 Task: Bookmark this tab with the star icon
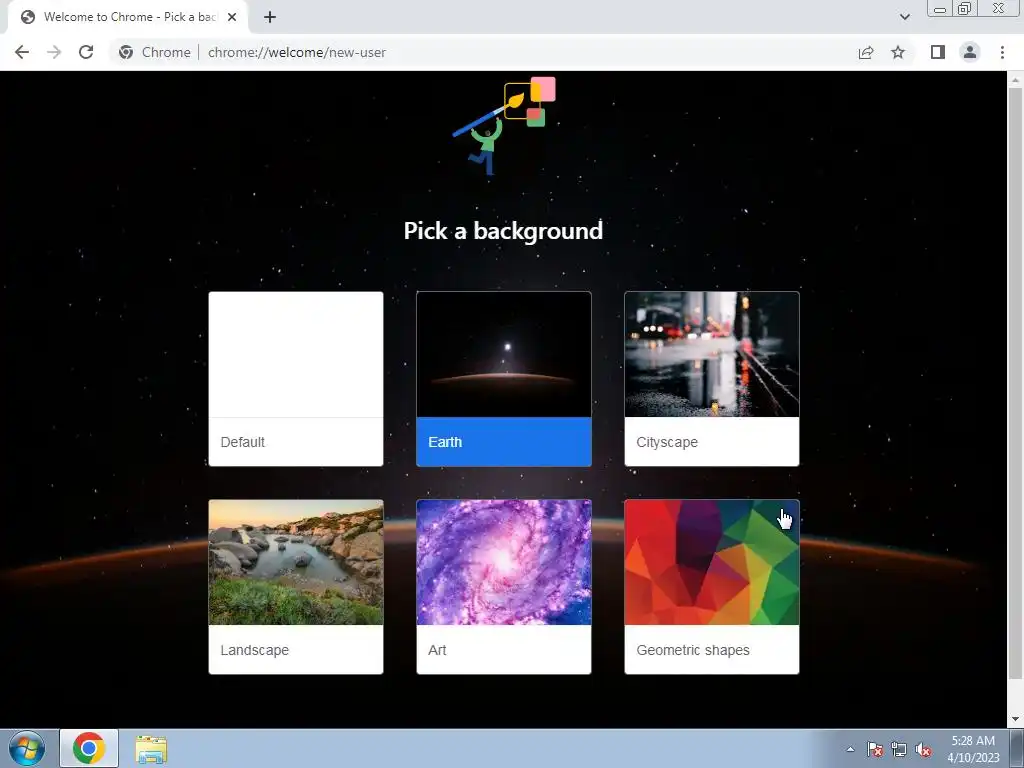coord(898,52)
